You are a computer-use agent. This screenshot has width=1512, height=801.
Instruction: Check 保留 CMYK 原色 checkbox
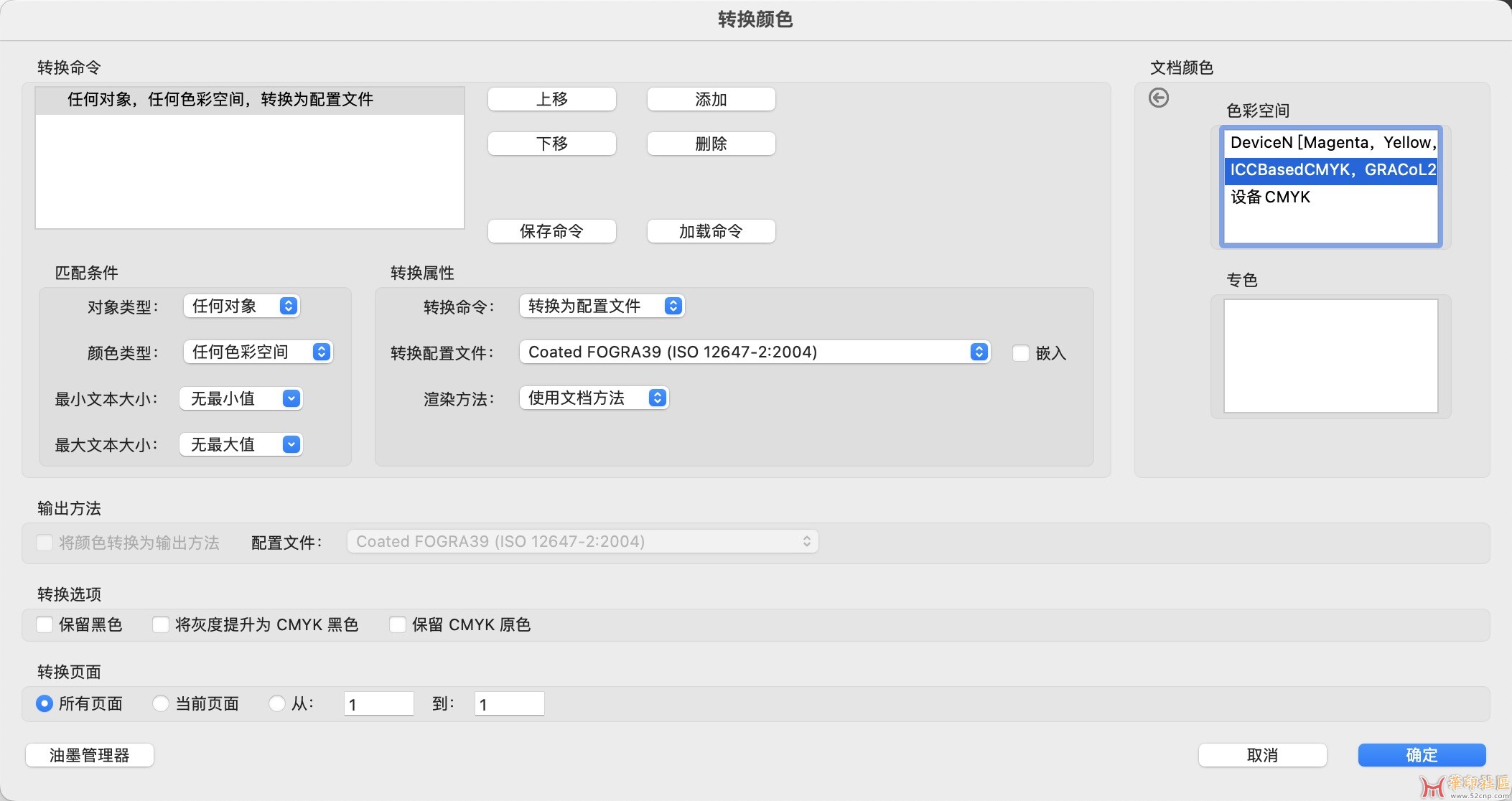[x=398, y=624]
